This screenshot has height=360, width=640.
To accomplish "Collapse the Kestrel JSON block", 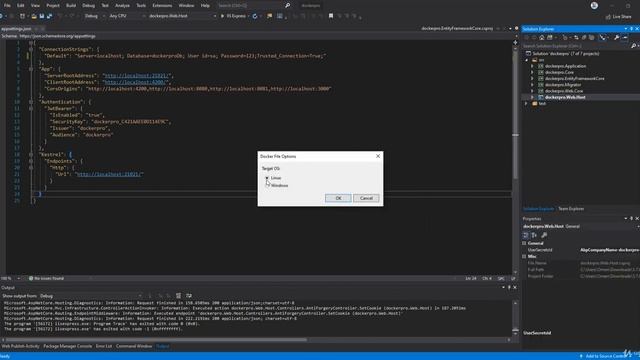I will (31, 155).
